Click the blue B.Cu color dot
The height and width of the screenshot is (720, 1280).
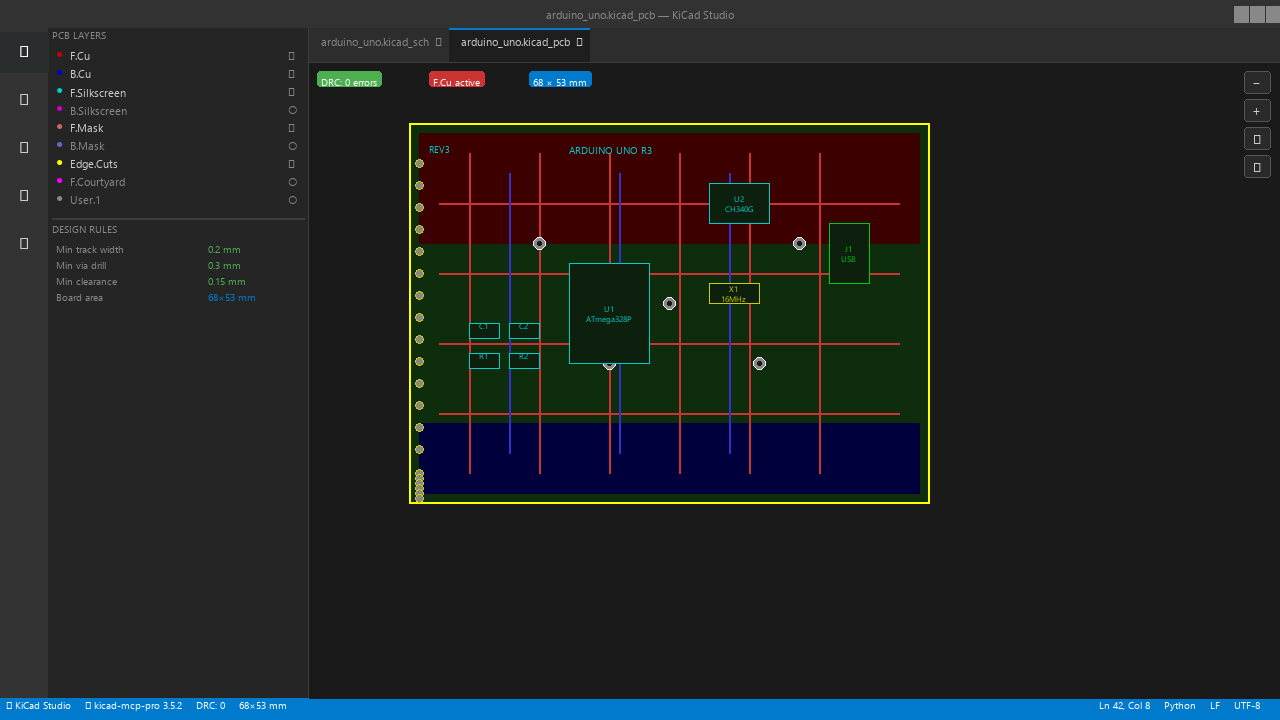(x=60, y=73)
